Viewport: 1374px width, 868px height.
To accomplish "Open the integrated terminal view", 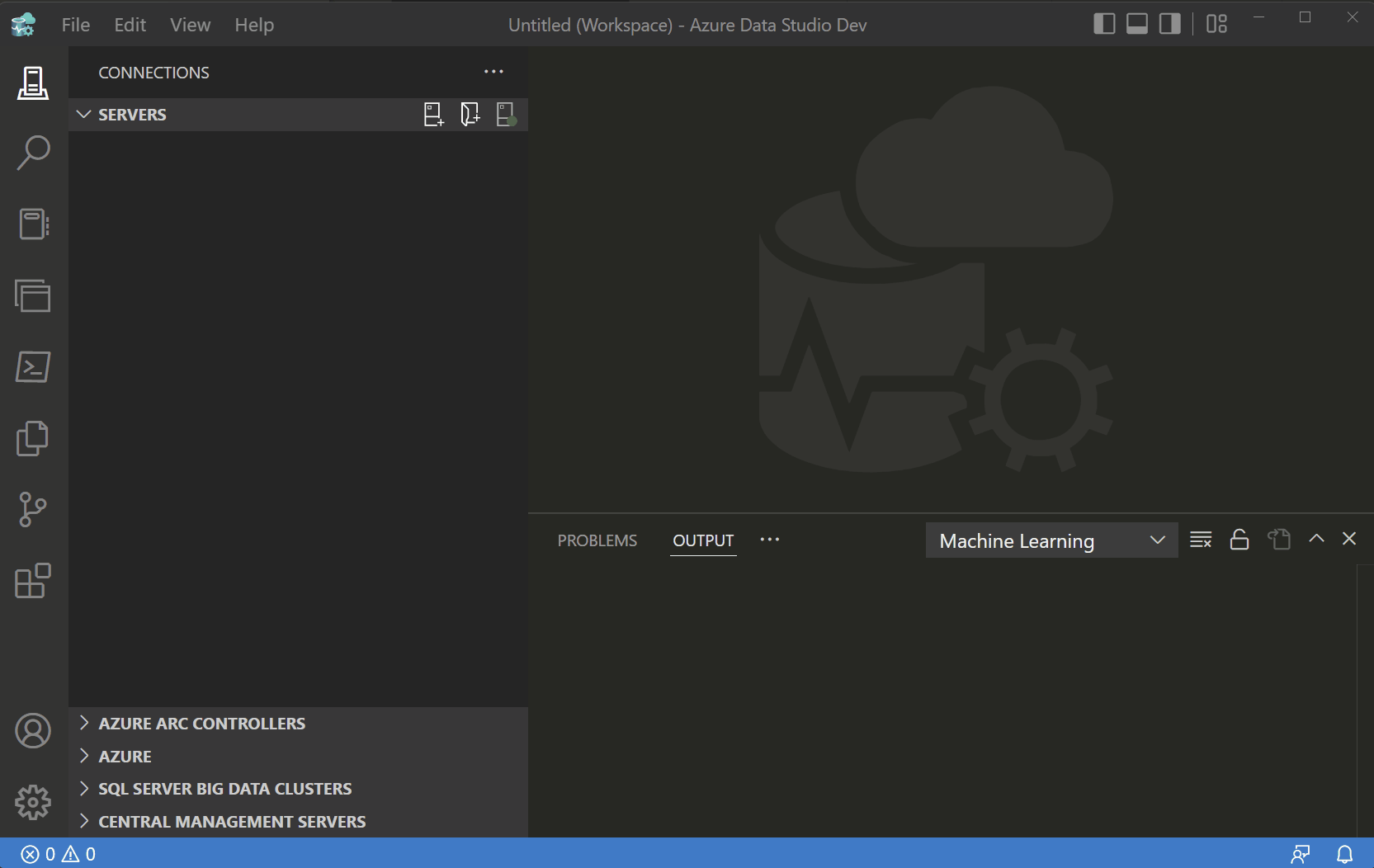I will pos(32,367).
